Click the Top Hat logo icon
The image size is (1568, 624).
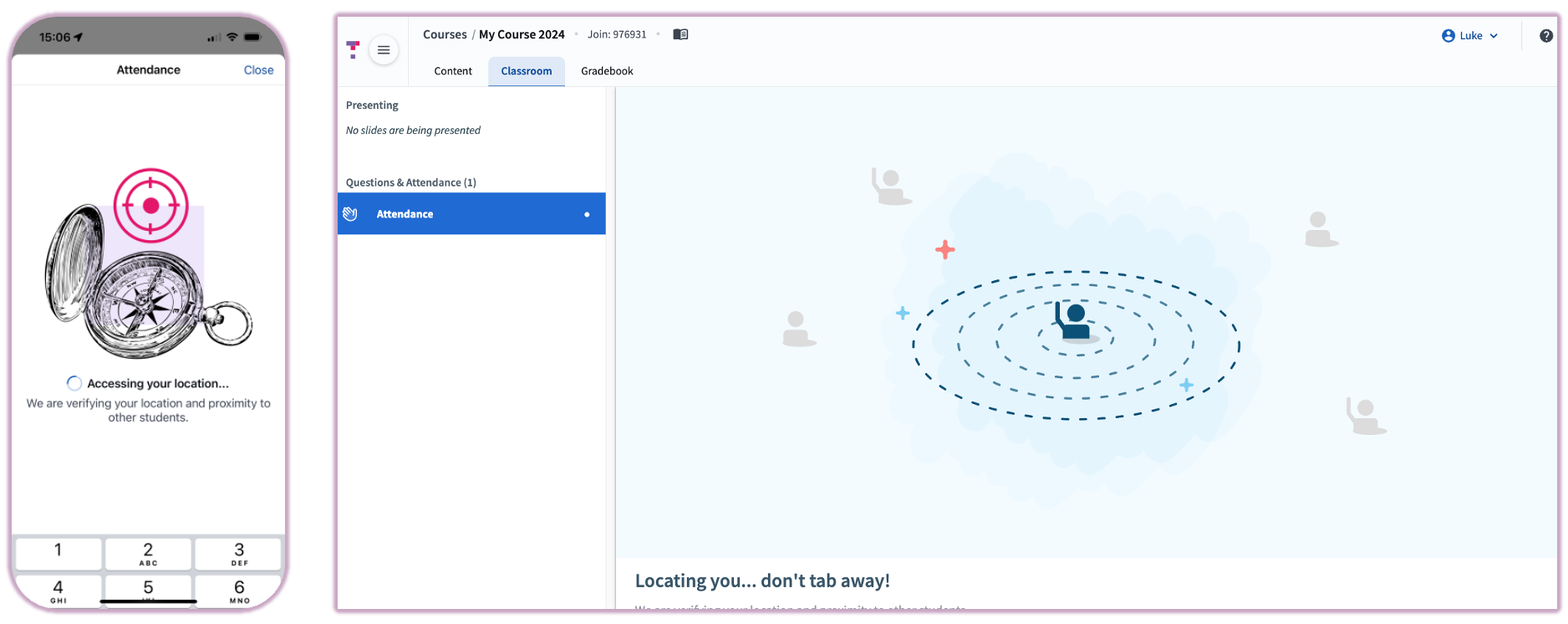(x=353, y=50)
